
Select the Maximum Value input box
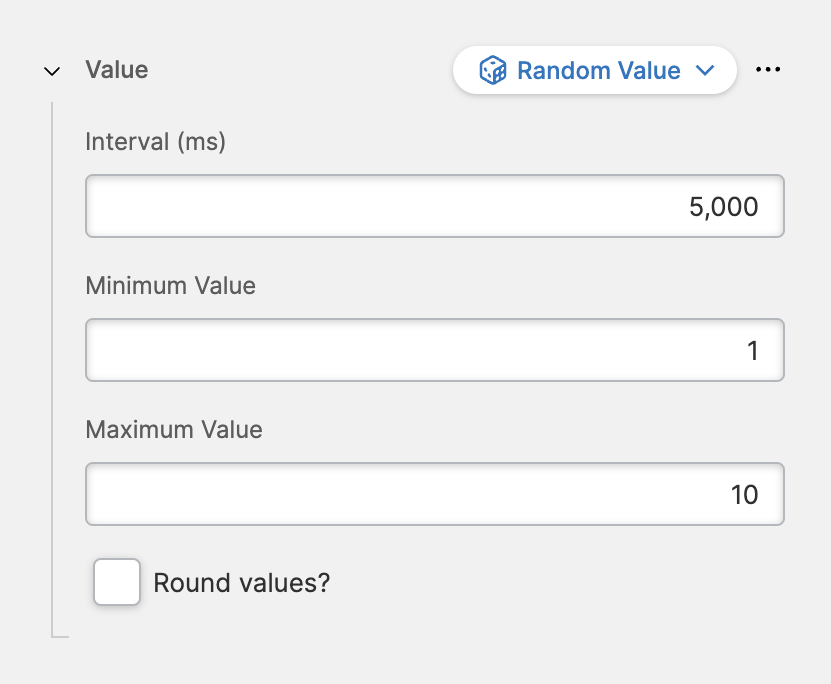(x=434, y=494)
